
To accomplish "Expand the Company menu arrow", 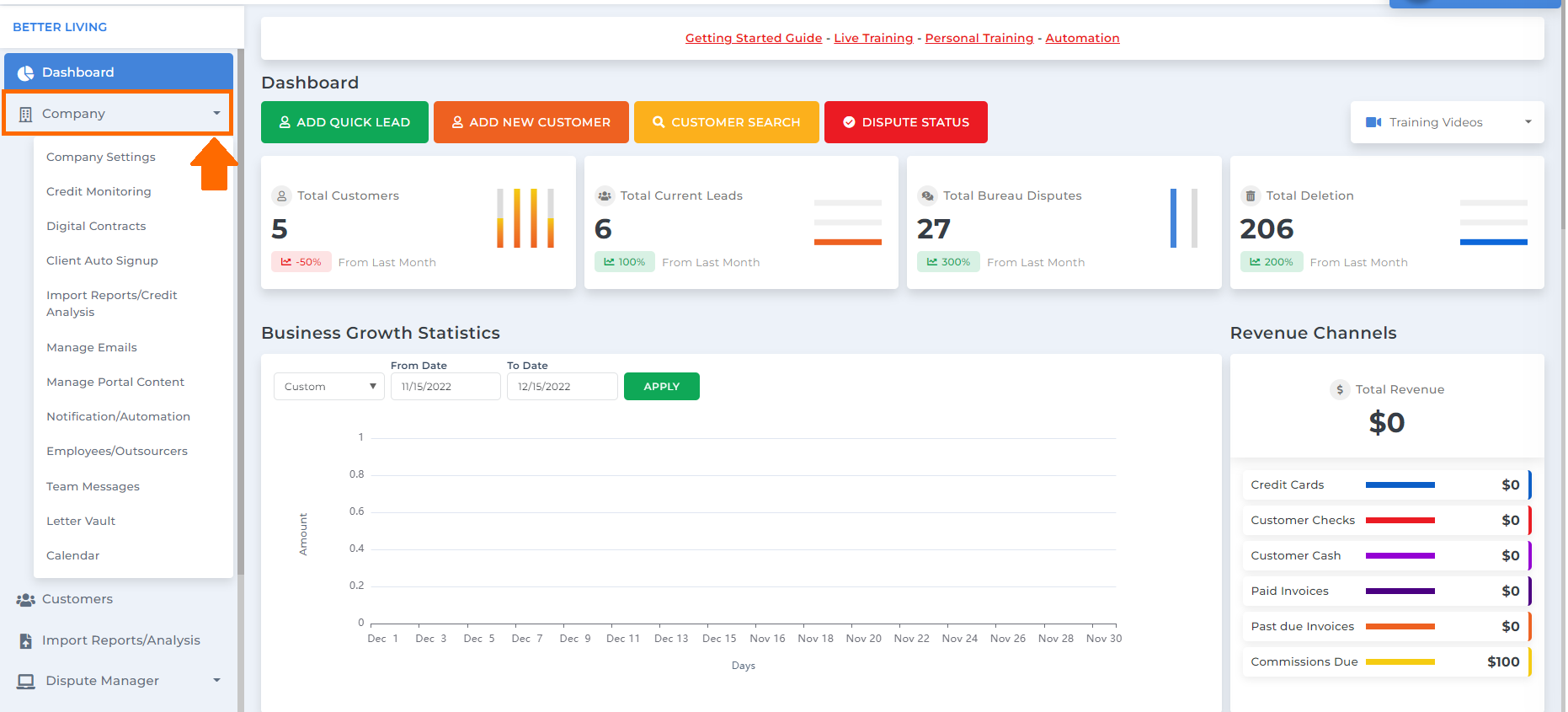I will pos(216,113).
